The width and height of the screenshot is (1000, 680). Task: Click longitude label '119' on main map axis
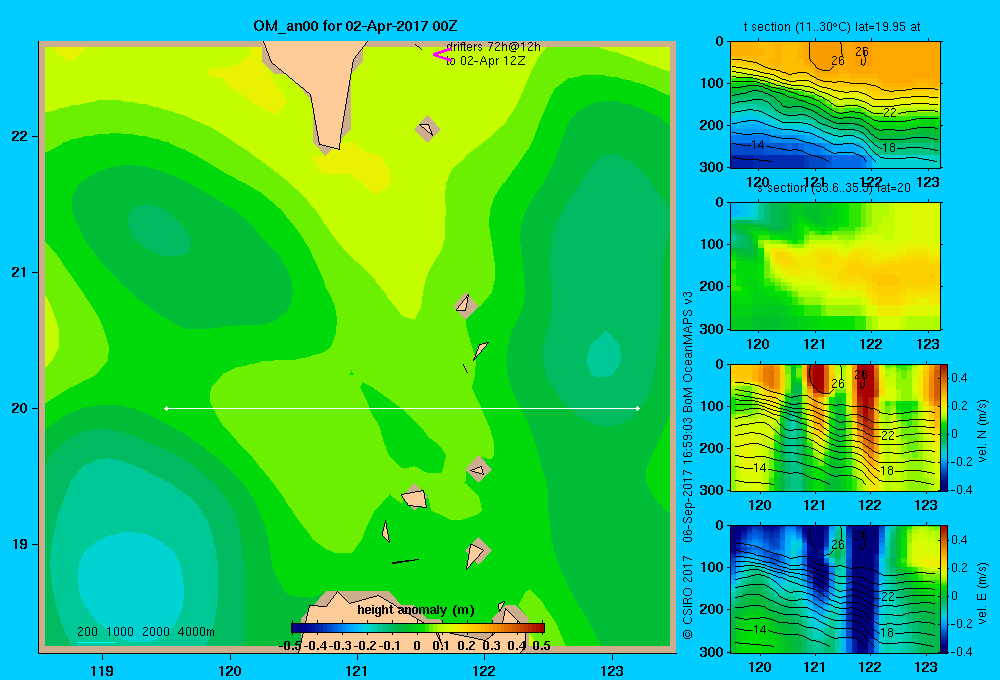click(102, 670)
